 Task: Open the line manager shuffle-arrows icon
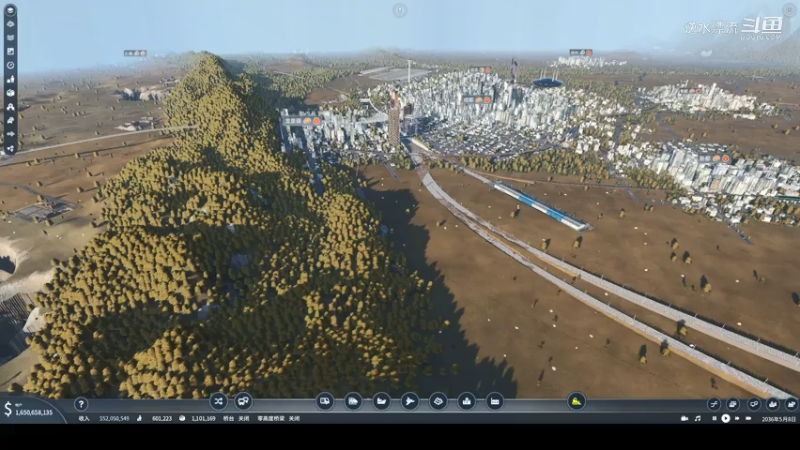(218, 402)
